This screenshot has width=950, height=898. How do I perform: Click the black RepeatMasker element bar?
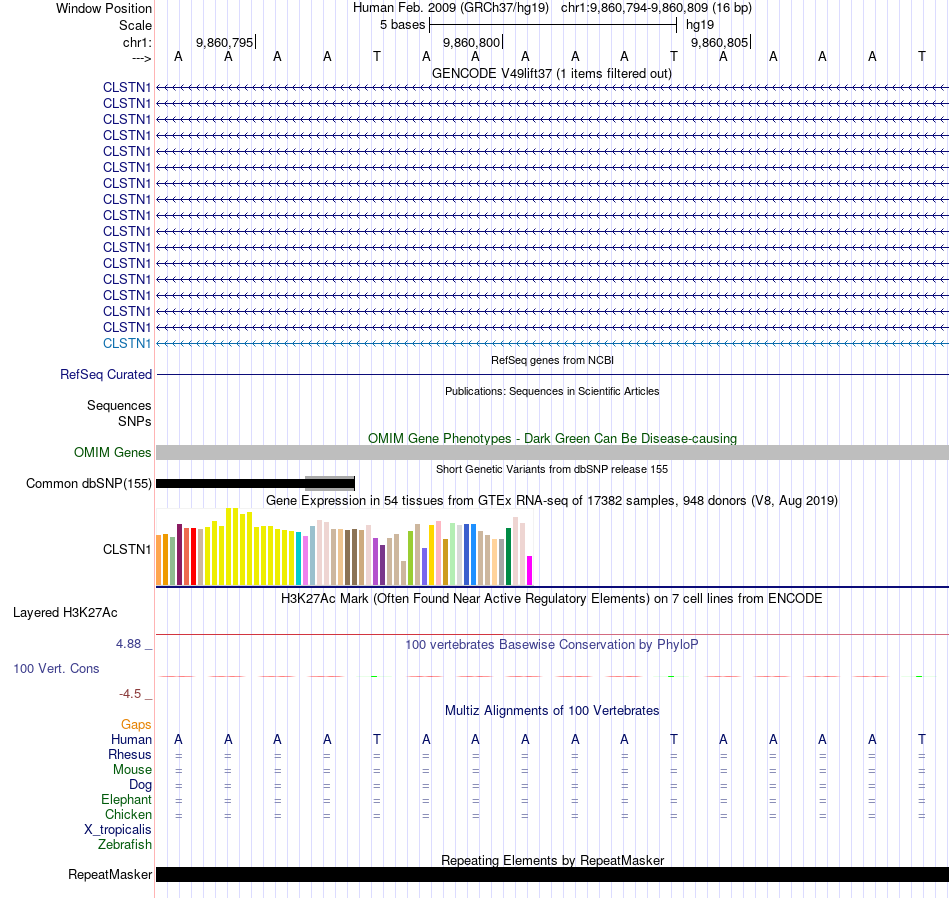coord(552,874)
